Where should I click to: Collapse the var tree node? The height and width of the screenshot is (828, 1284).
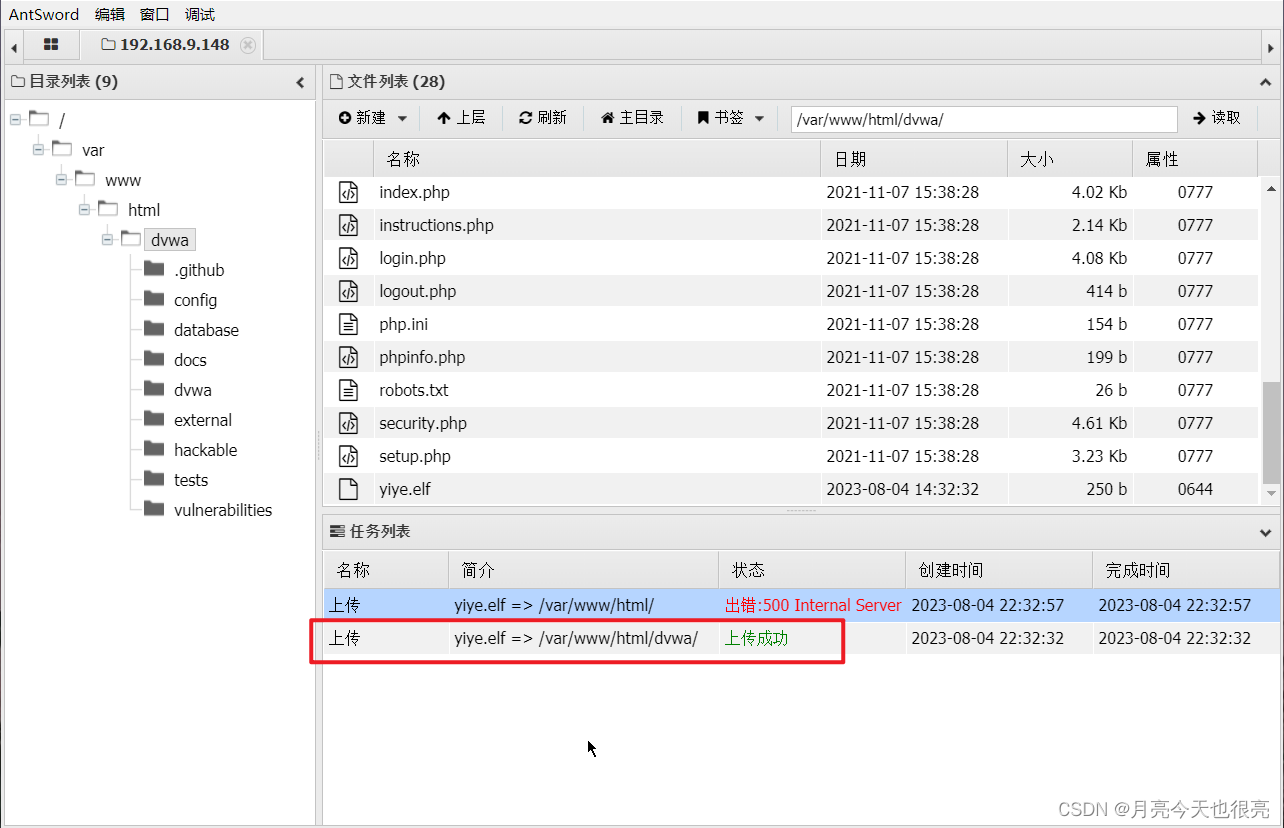(39, 150)
